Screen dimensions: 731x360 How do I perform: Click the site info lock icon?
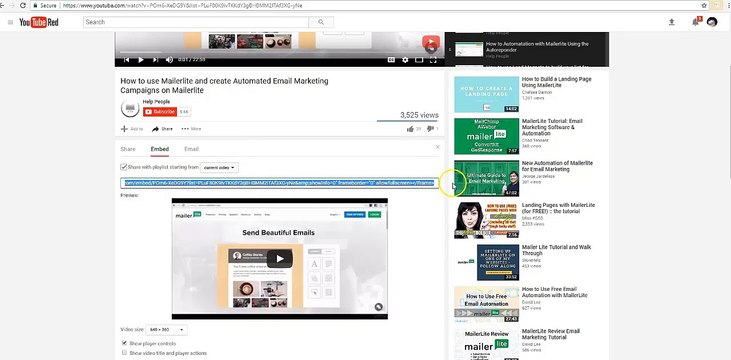tap(35, 6)
